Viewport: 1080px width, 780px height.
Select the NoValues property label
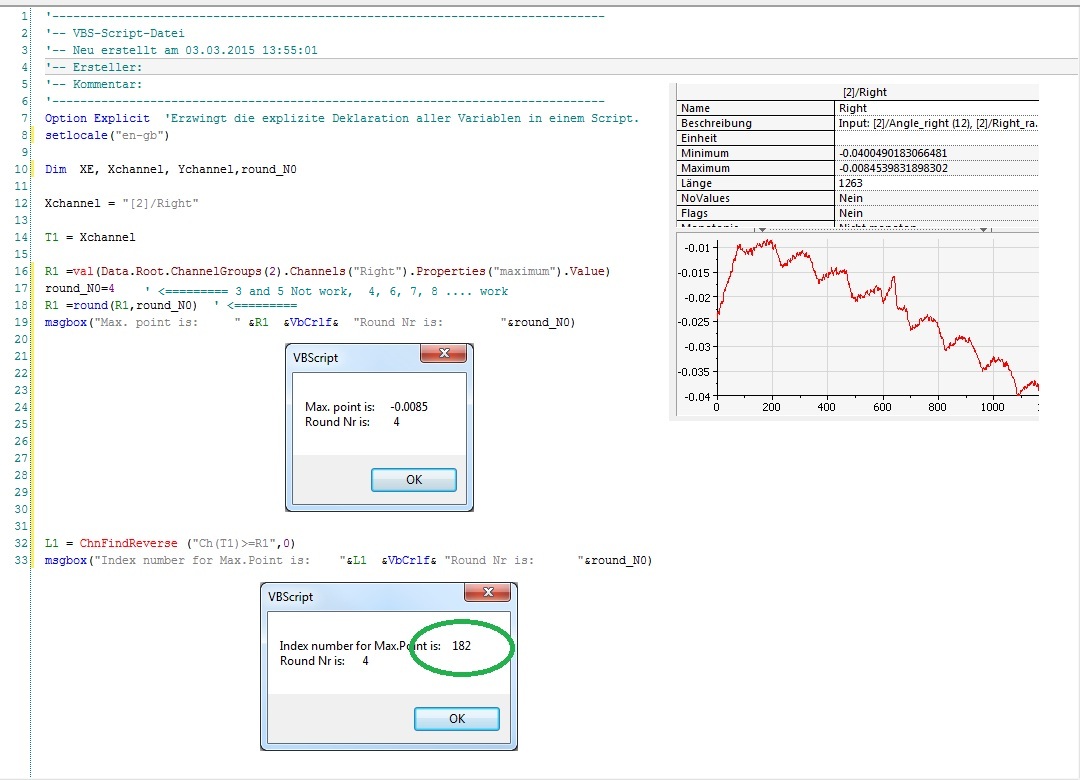point(756,198)
